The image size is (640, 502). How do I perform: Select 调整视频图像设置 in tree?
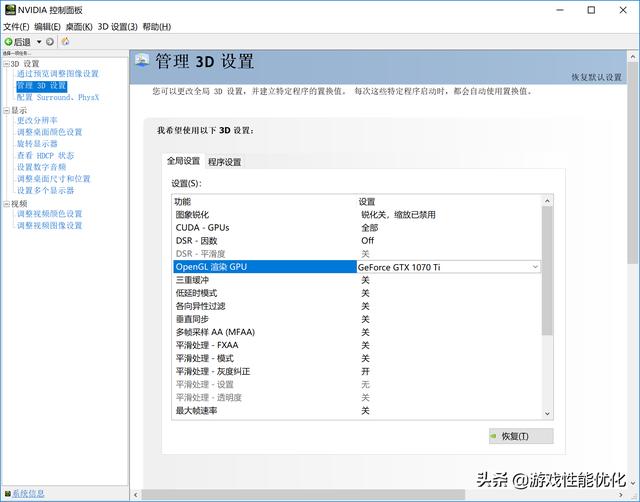(x=49, y=226)
